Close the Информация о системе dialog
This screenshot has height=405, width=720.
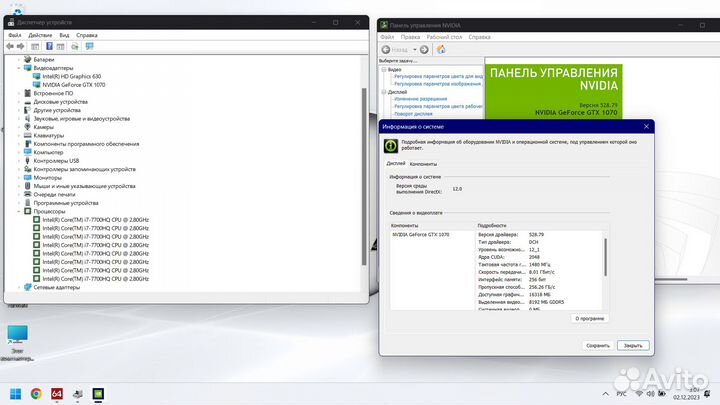(646, 126)
